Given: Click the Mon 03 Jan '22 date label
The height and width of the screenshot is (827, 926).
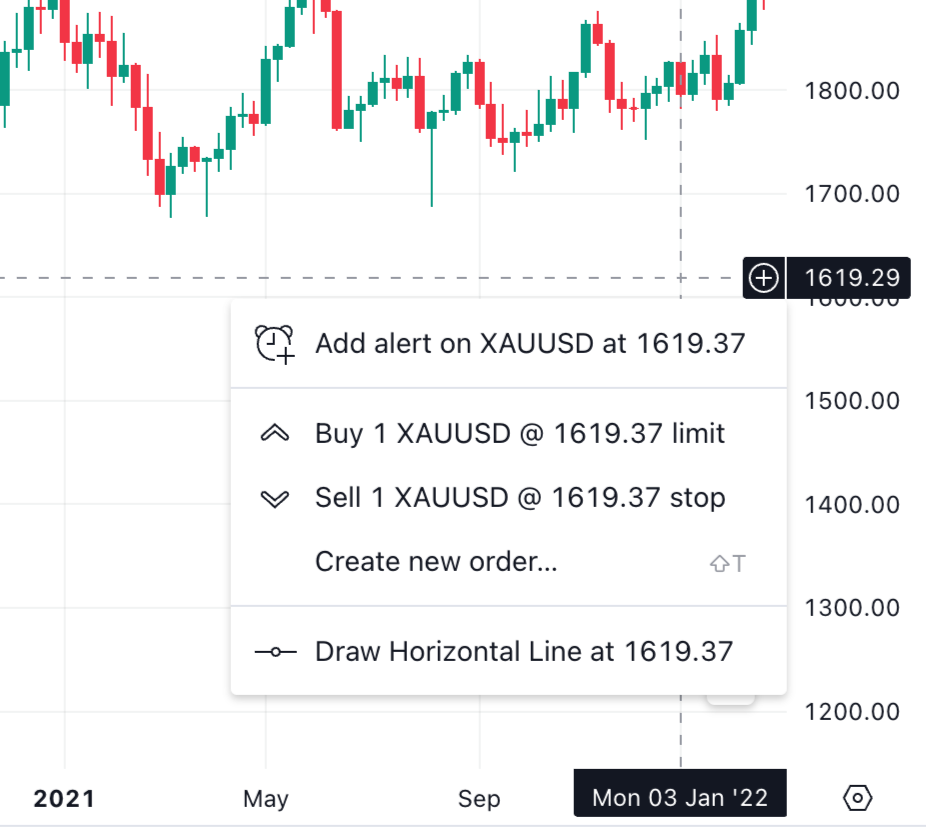Looking at the screenshot, I should click(x=680, y=798).
